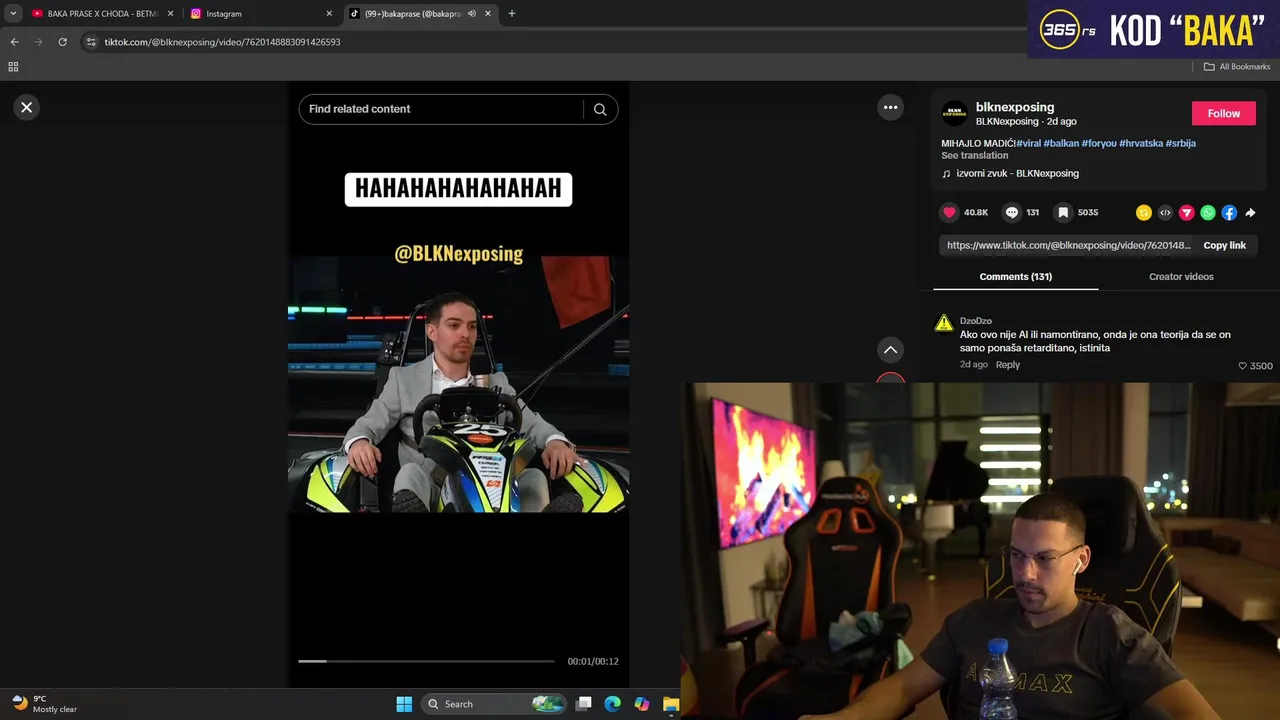
Task: Repost the video with yellow repost icon
Action: coord(1144,212)
